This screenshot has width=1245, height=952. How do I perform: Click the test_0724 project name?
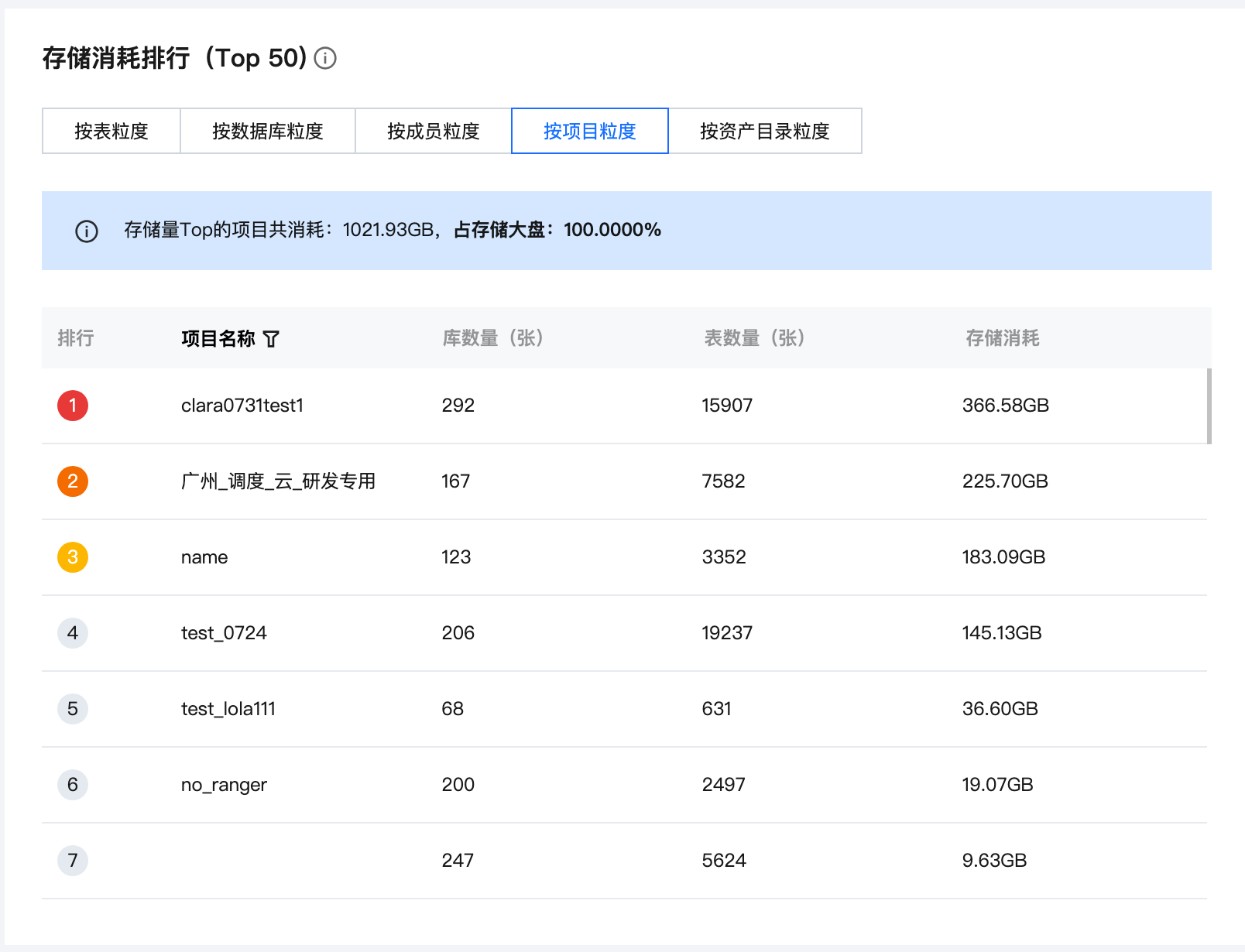click(x=224, y=633)
